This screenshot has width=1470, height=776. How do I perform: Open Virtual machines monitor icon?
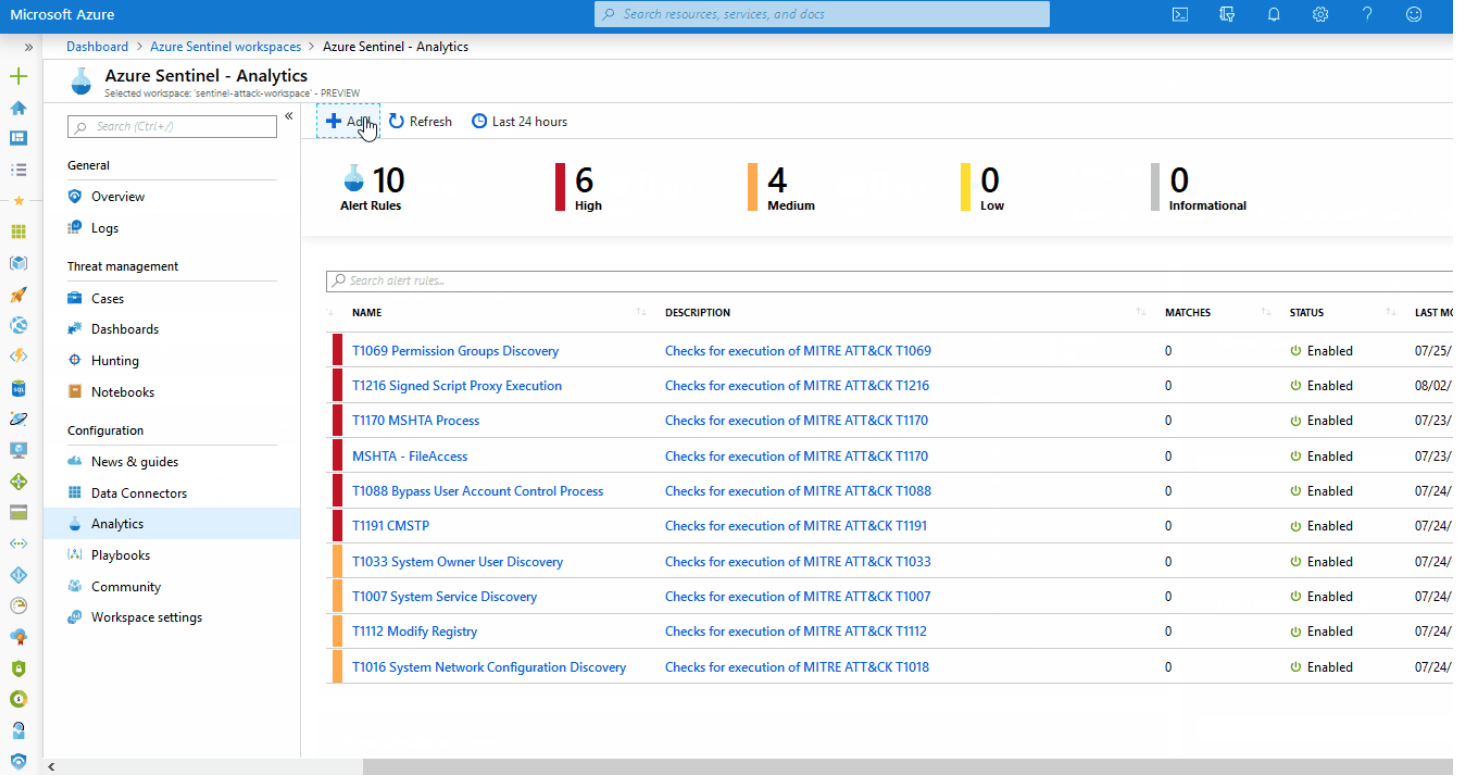[18, 450]
